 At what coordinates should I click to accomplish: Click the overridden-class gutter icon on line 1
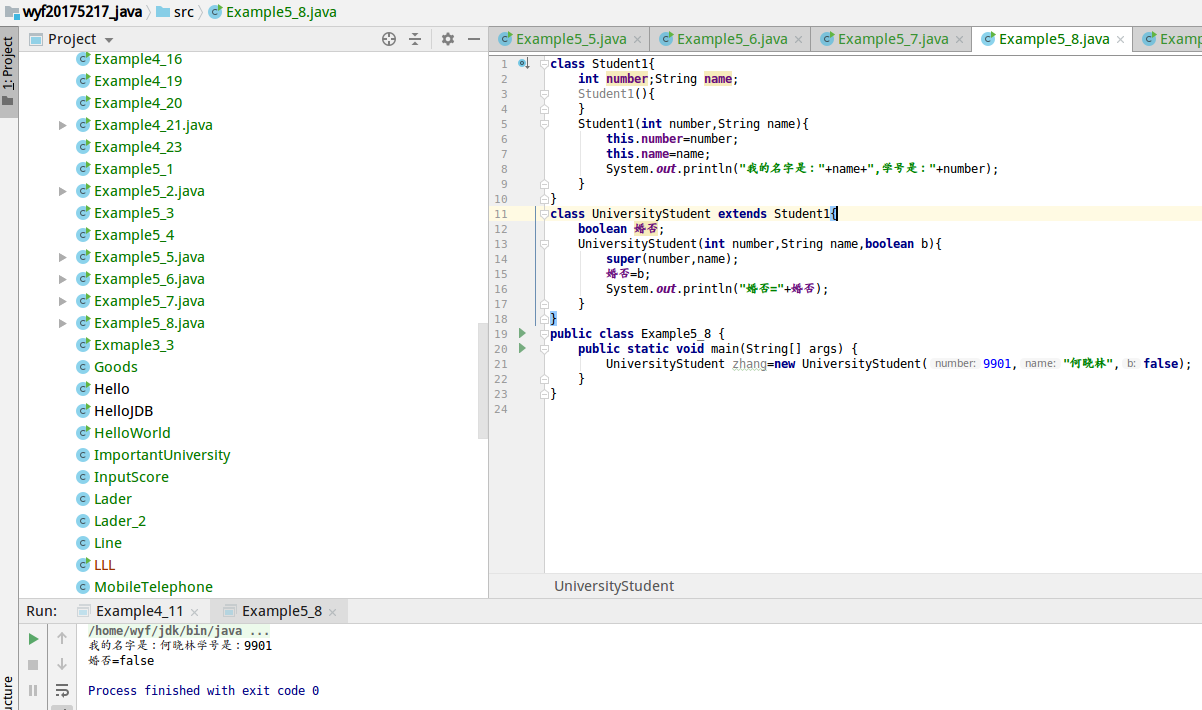pyautogui.click(x=523, y=63)
